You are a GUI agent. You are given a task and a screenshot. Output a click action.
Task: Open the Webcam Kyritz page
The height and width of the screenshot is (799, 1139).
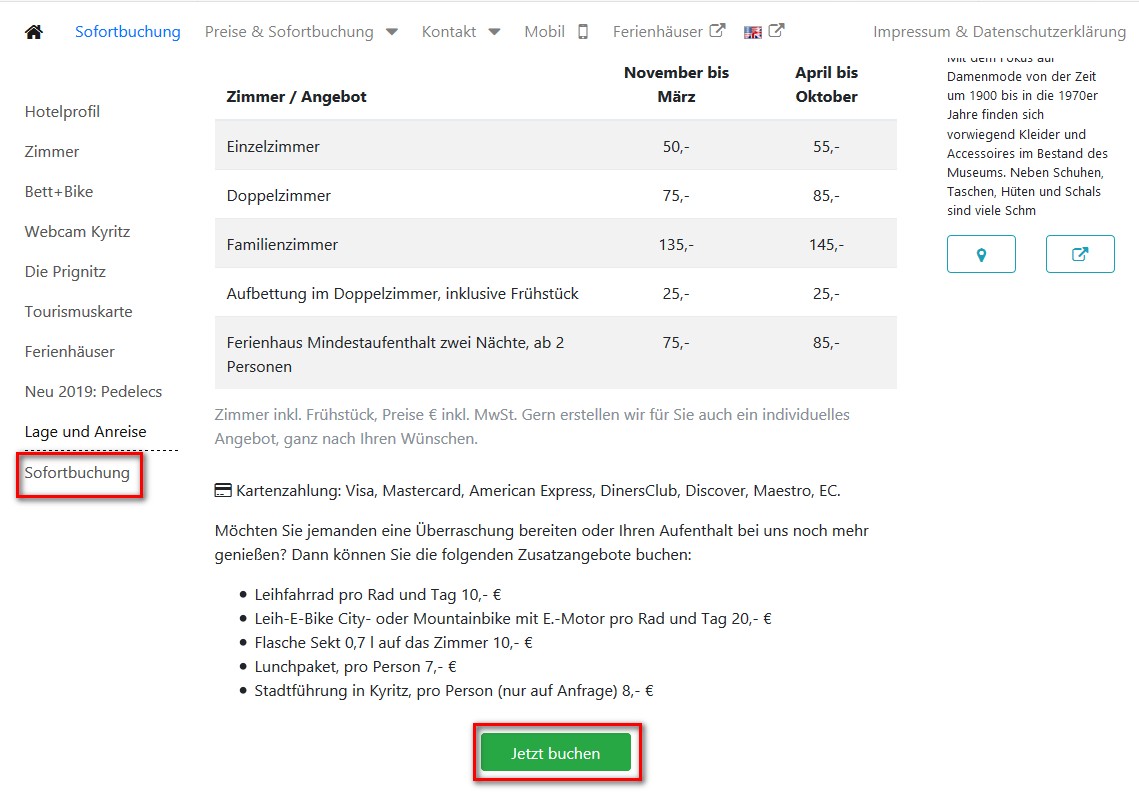tap(77, 231)
